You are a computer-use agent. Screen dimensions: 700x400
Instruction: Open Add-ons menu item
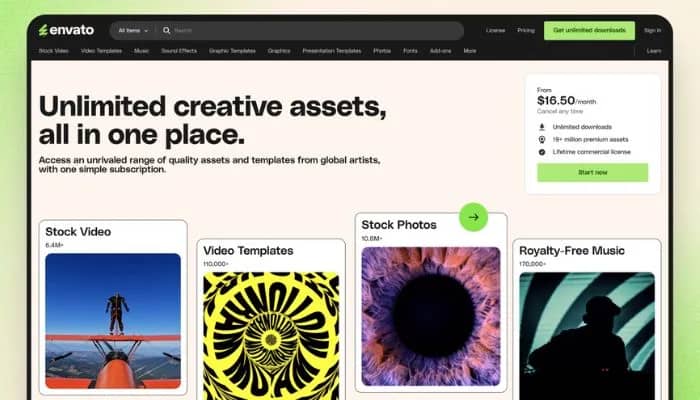(x=441, y=51)
